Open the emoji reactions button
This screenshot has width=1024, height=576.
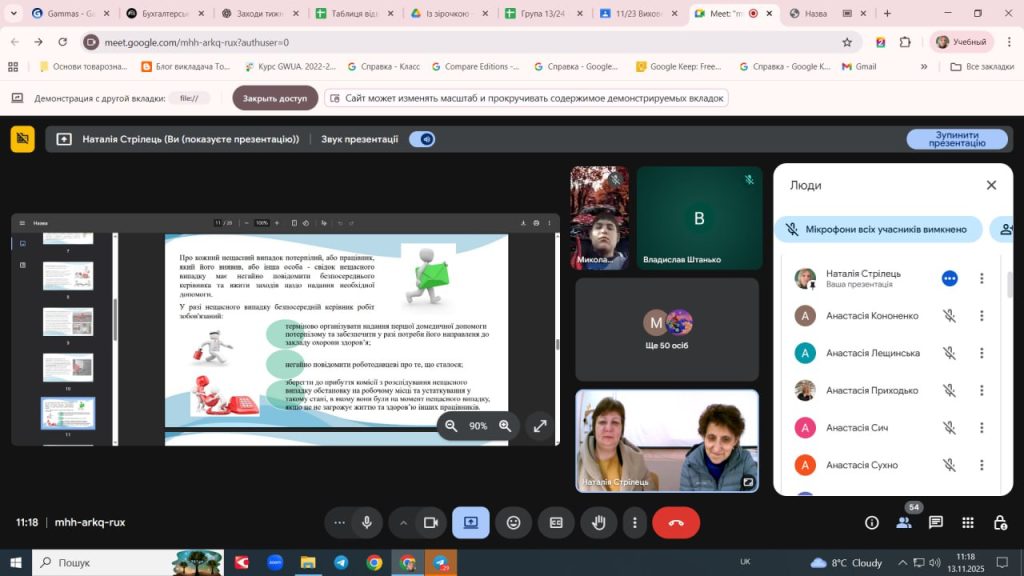[513, 522]
